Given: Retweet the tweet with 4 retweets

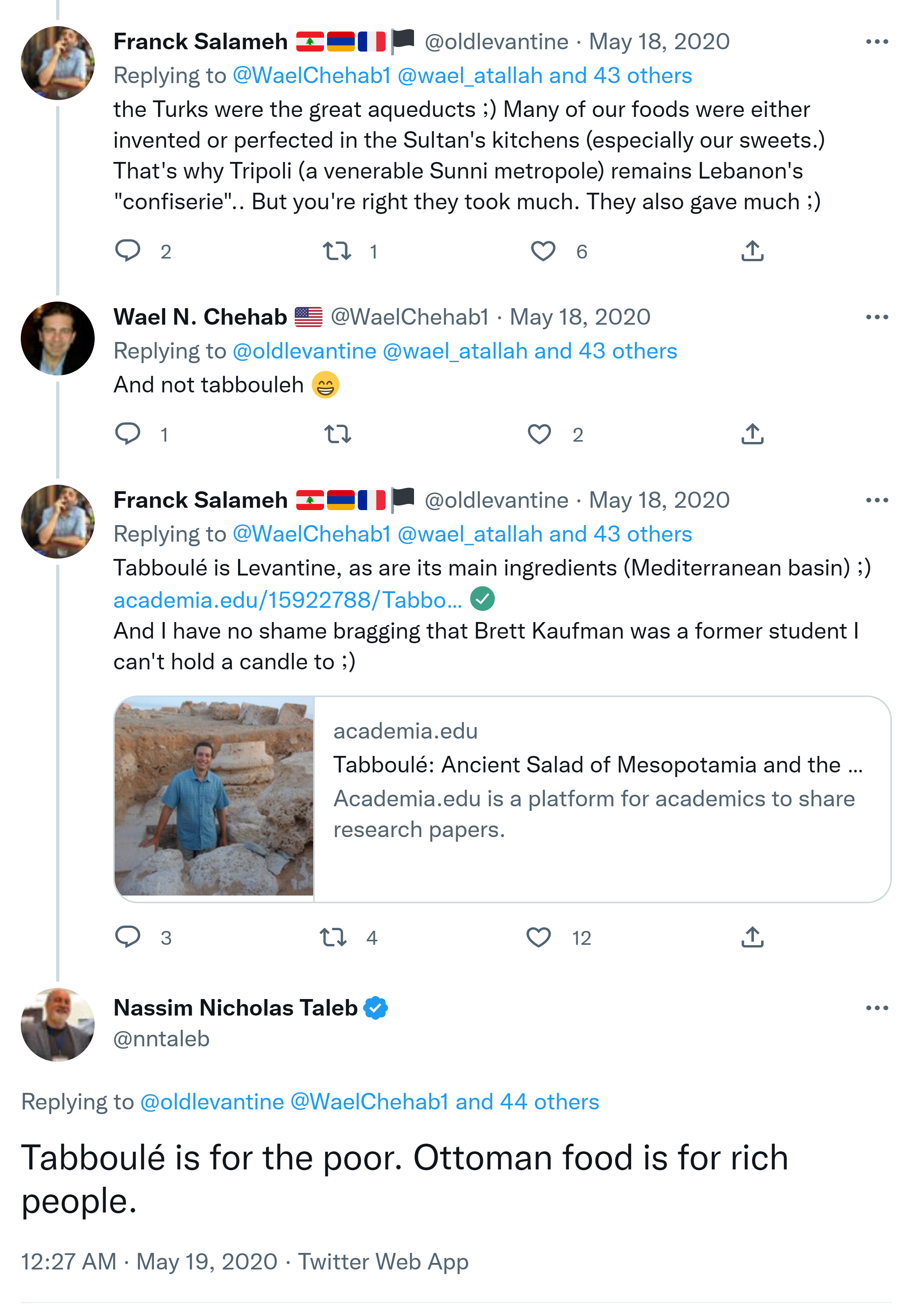Looking at the screenshot, I should point(333,937).
